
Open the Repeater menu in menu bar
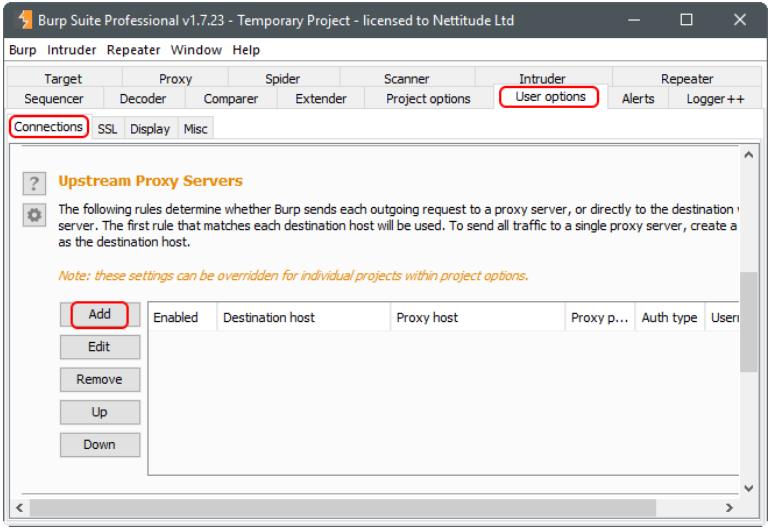[133, 50]
